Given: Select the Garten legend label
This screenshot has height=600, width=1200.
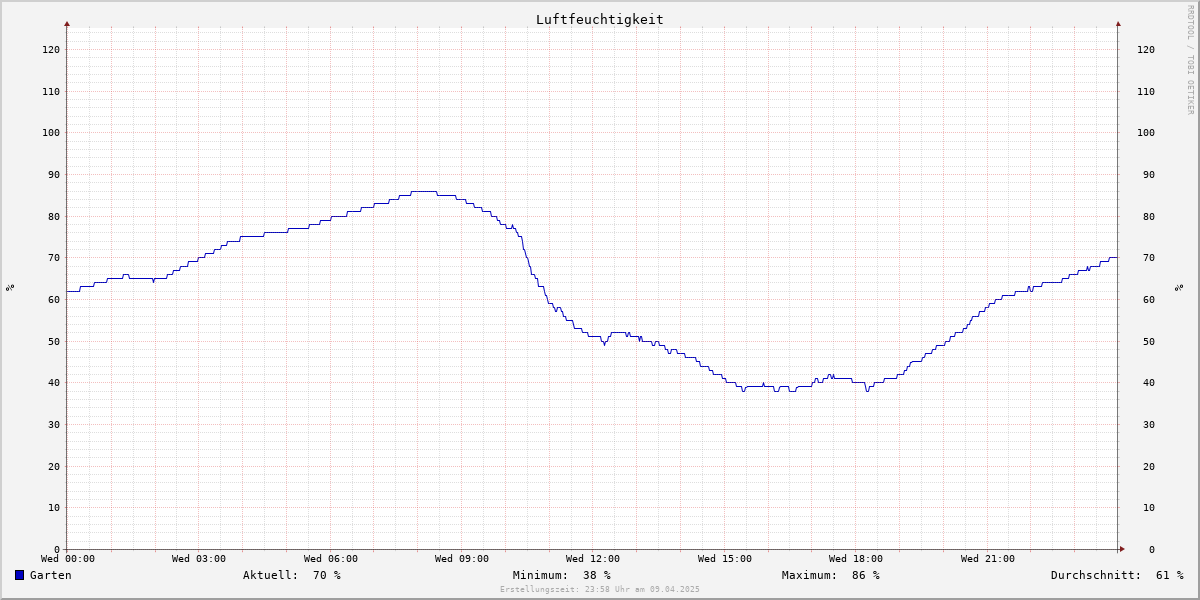Looking at the screenshot, I should tap(50, 575).
